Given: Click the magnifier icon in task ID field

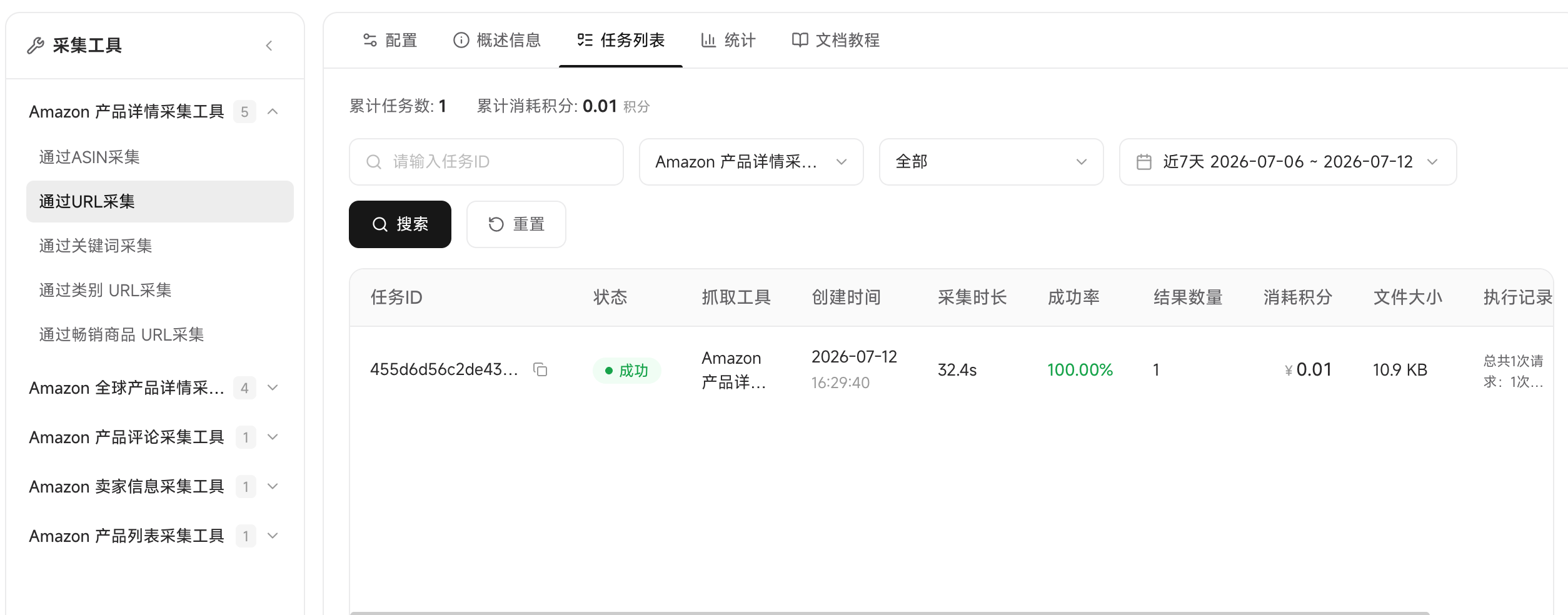Looking at the screenshot, I should coord(374,162).
